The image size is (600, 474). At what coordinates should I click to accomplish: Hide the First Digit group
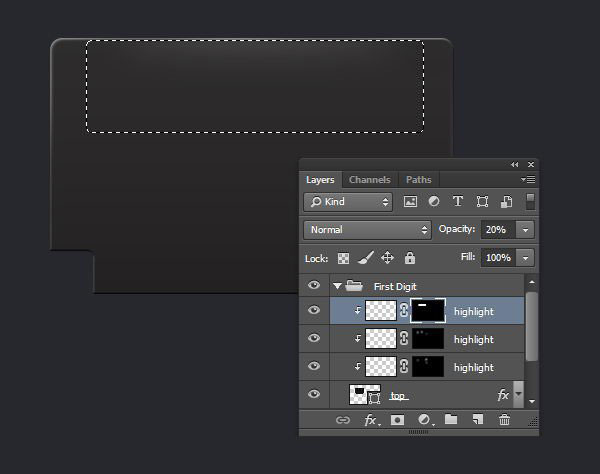(x=314, y=285)
